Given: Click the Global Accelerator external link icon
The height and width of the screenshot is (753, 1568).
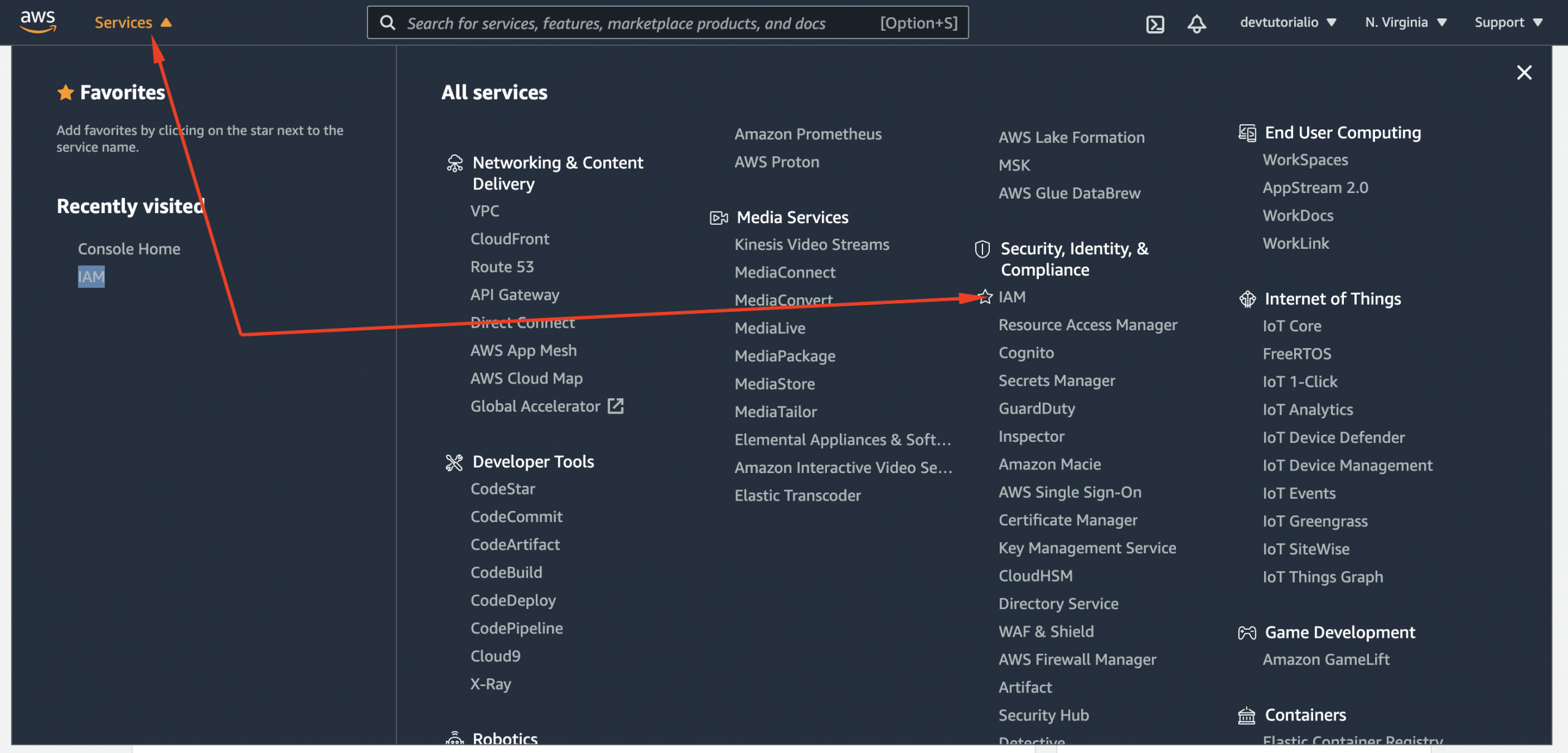Looking at the screenshot, I should 616,406.
